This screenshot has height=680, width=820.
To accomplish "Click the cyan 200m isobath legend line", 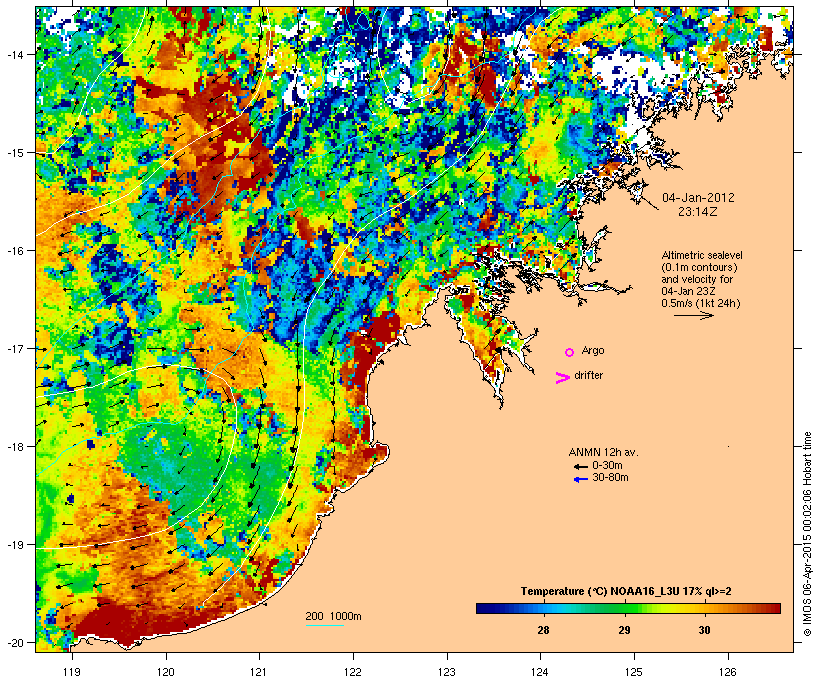I will click(x=324, y=625).
